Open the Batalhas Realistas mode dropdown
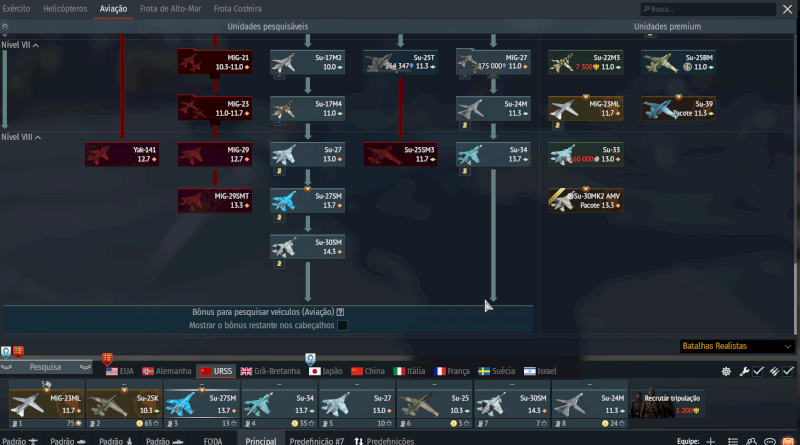 737,346
